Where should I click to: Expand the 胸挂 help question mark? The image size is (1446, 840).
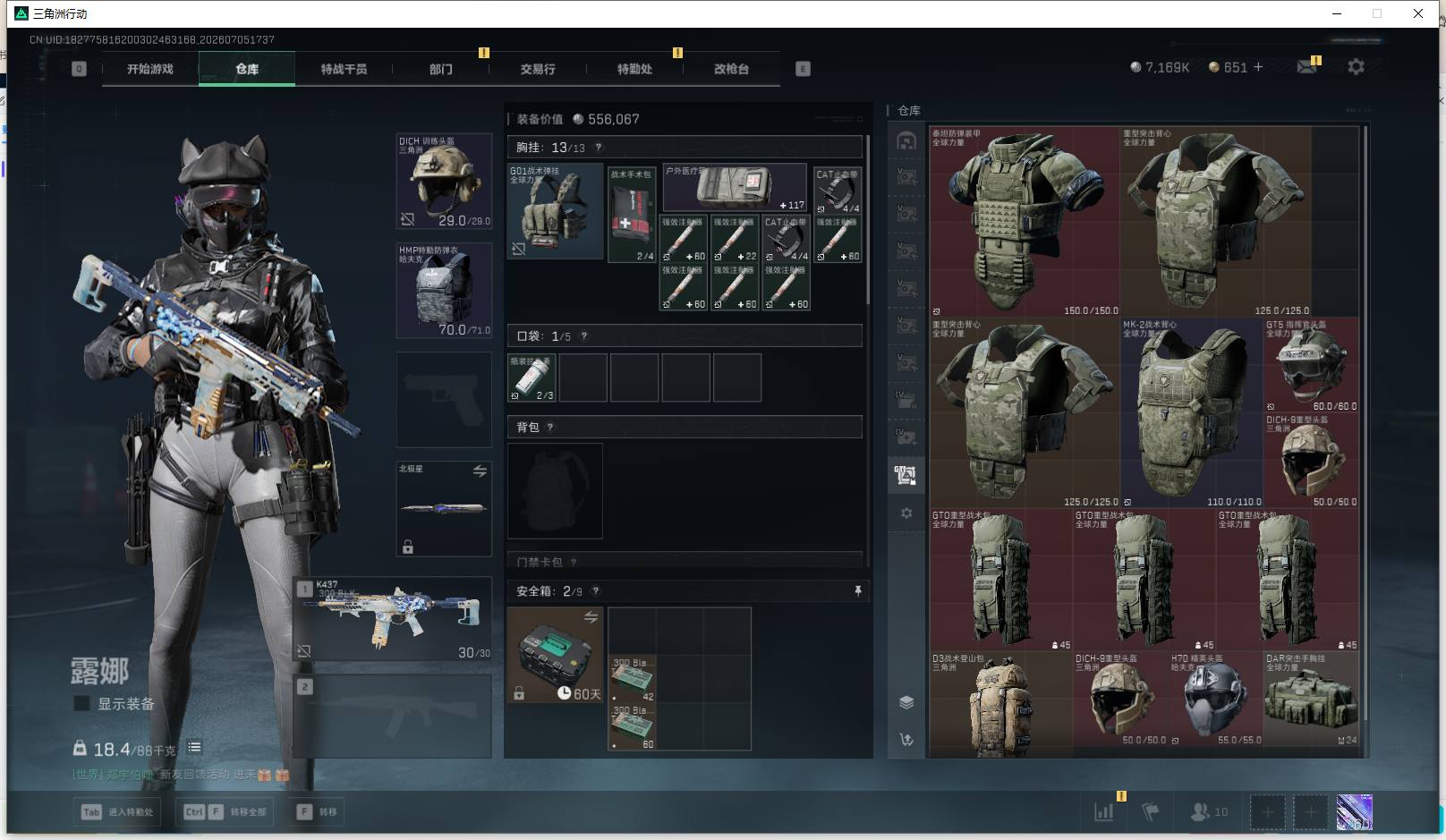pos(598,148)
